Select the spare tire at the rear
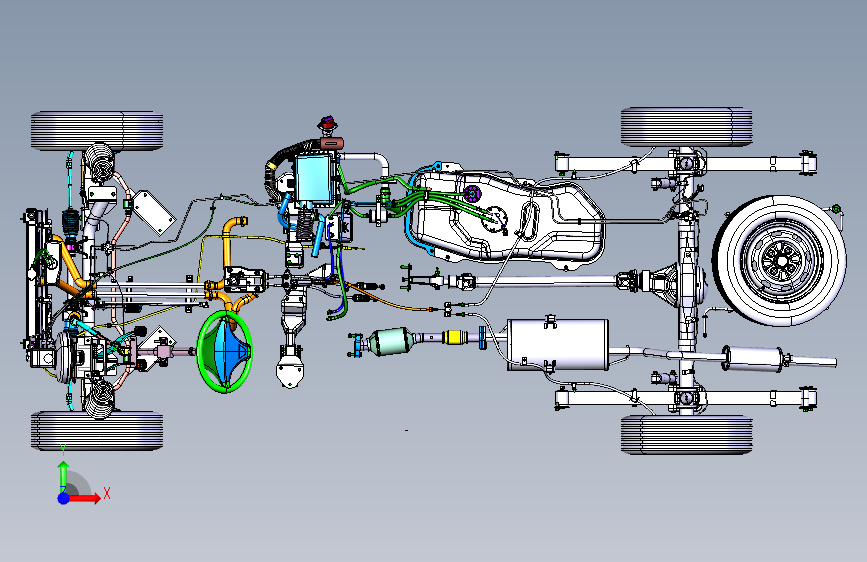Viewport: 867px width, 562px height. click(x=780, y=261)
